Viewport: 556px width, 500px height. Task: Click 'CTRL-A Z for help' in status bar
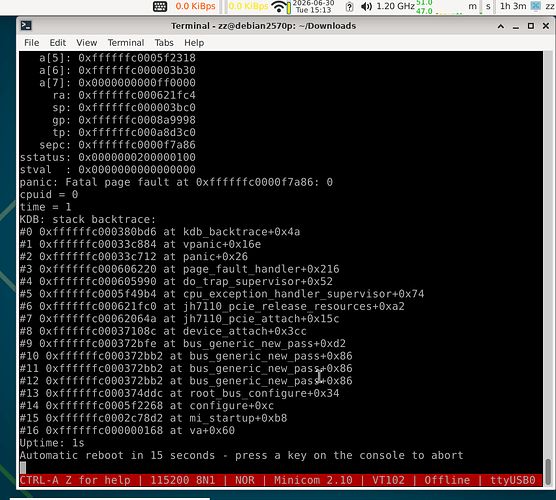click(x=75, y=480)
